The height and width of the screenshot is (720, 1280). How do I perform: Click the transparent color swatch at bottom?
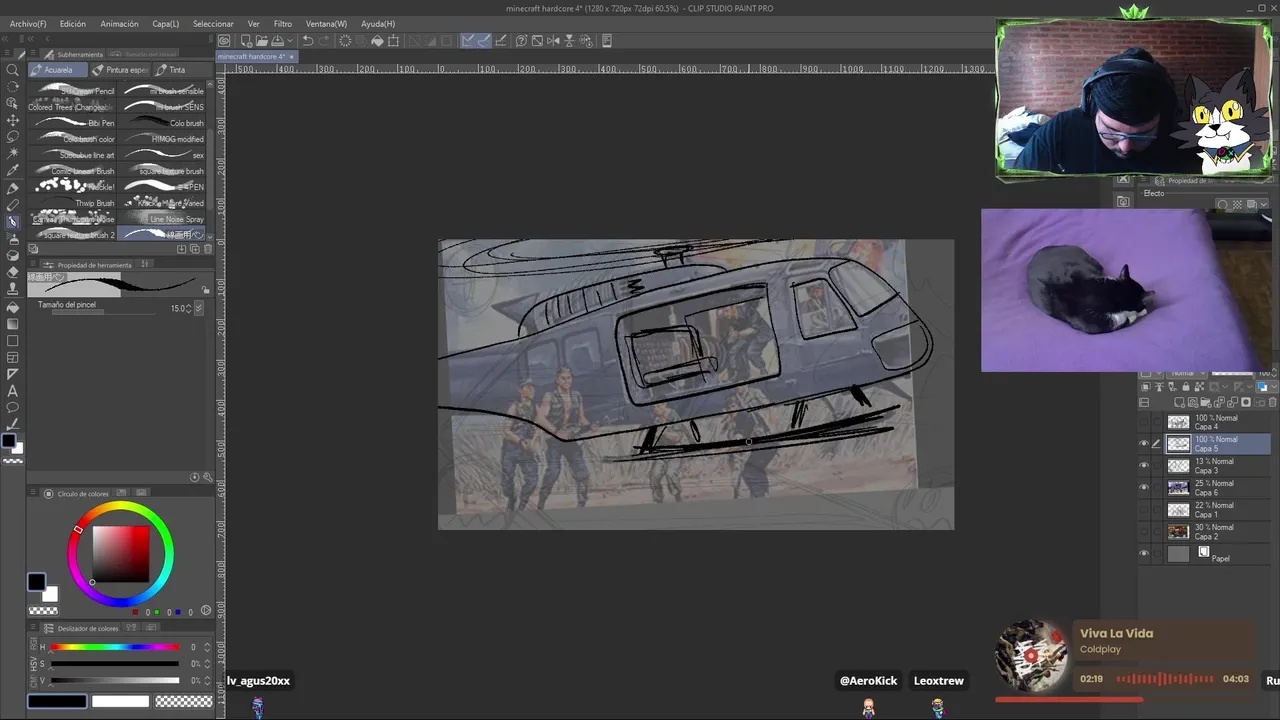coord(184,702)
